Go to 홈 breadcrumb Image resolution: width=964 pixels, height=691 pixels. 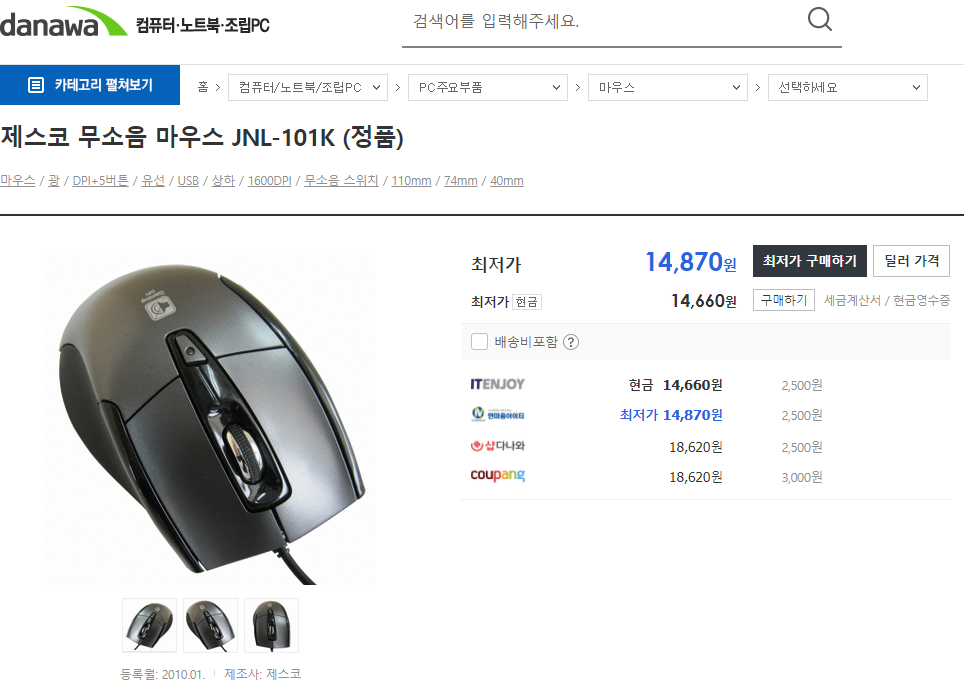click(203, 87)
